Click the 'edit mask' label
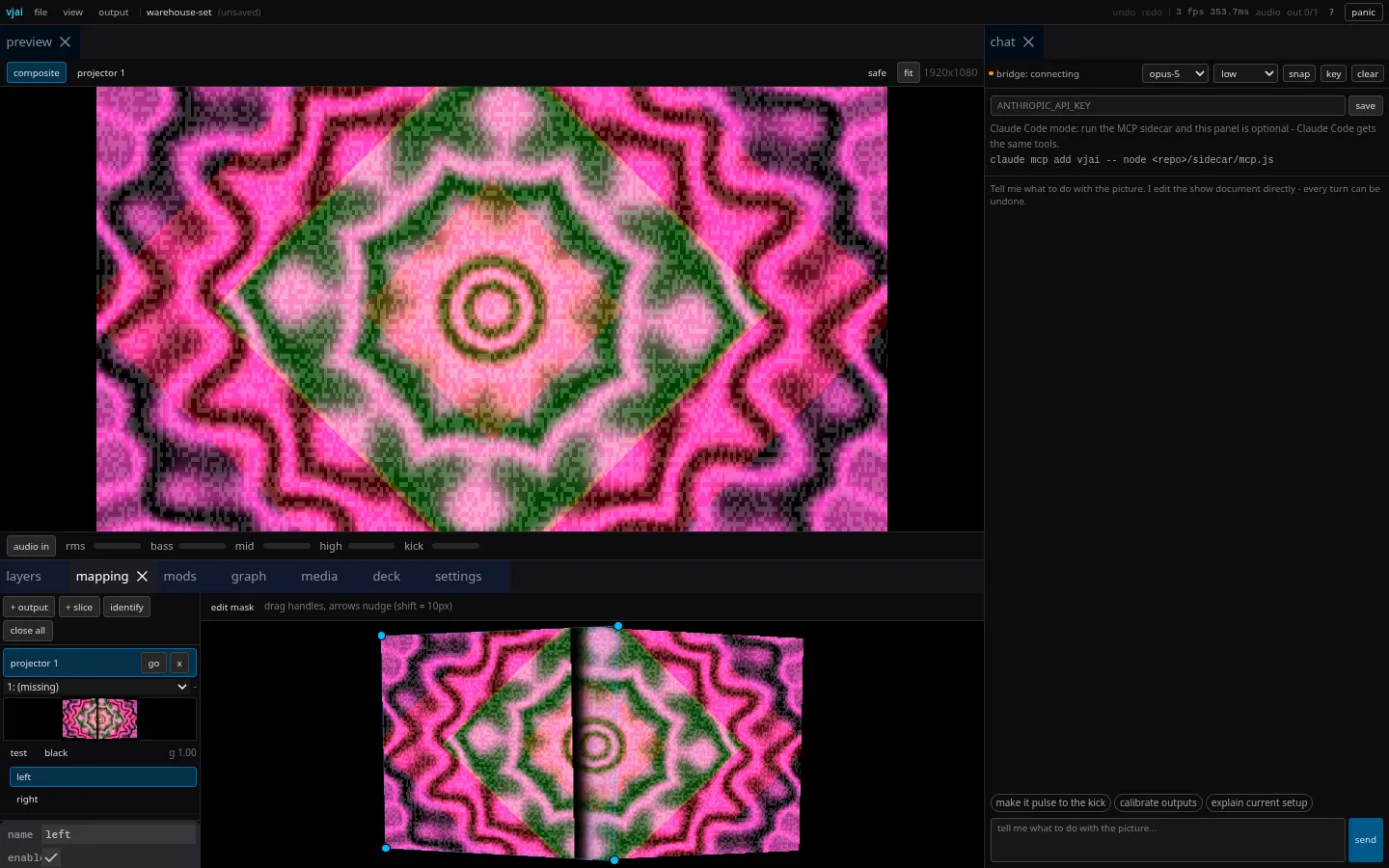 click(232, 607)
